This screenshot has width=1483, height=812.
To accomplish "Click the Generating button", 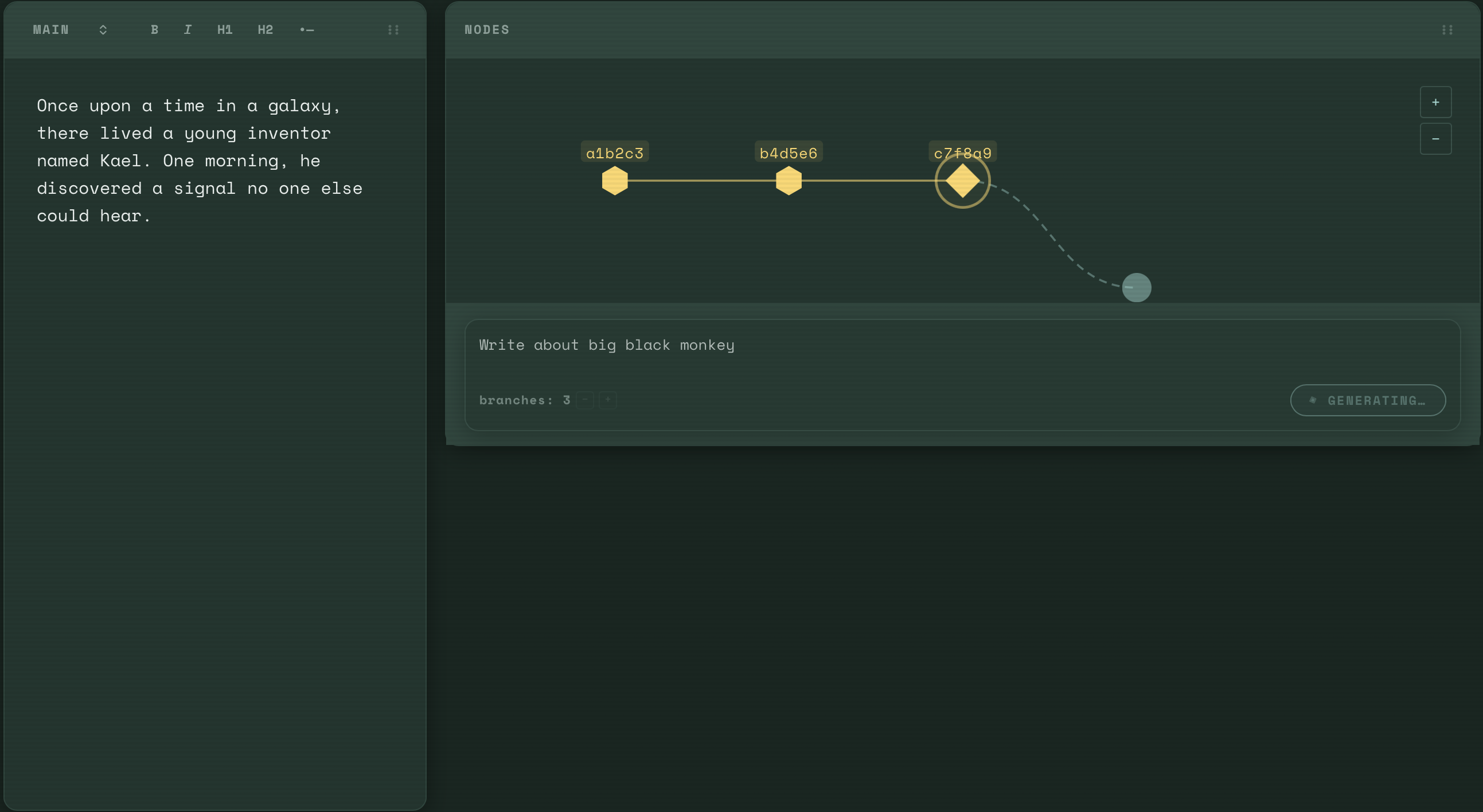I will (x=1367, y=400).
